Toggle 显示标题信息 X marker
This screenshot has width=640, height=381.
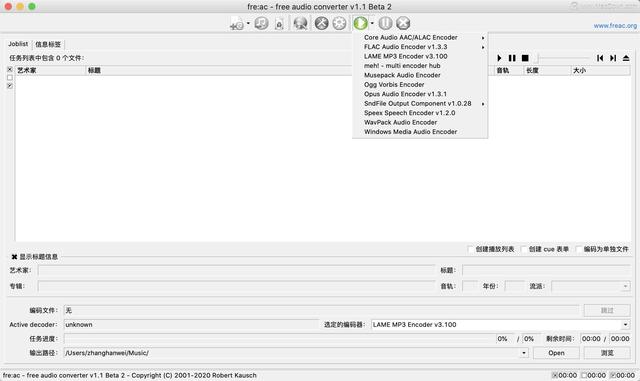click(x=14, y=257)
